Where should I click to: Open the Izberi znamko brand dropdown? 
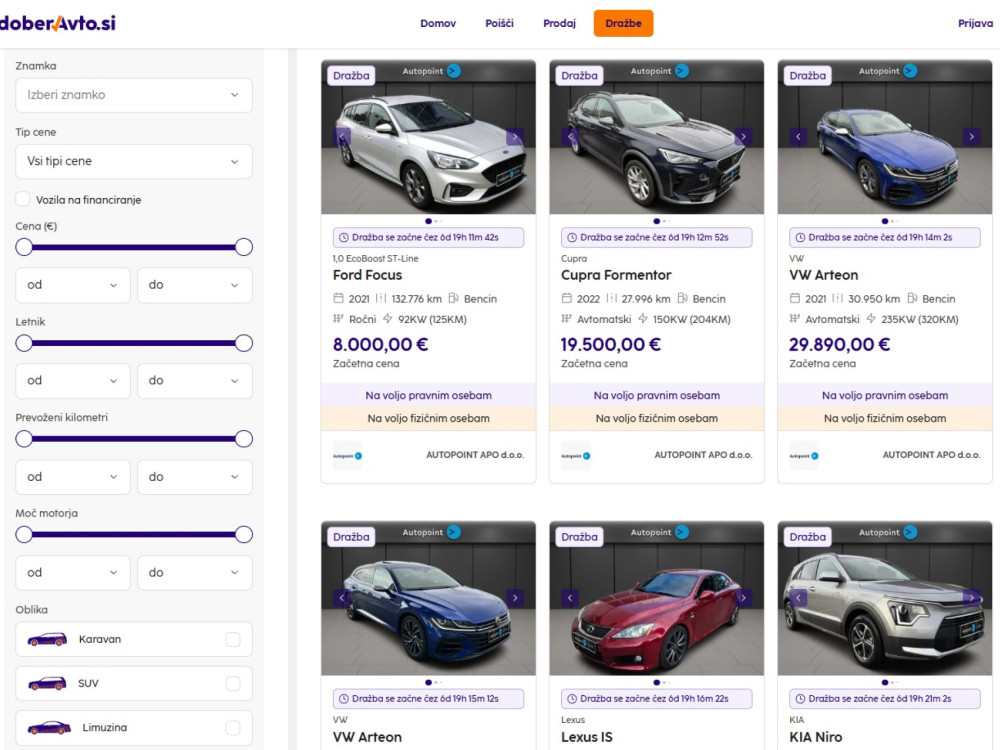coord(133,95)
